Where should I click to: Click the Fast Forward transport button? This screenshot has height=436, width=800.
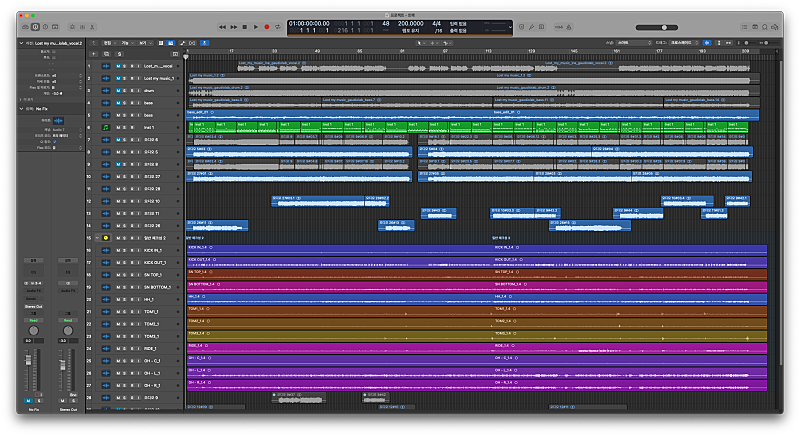point(233,27)
